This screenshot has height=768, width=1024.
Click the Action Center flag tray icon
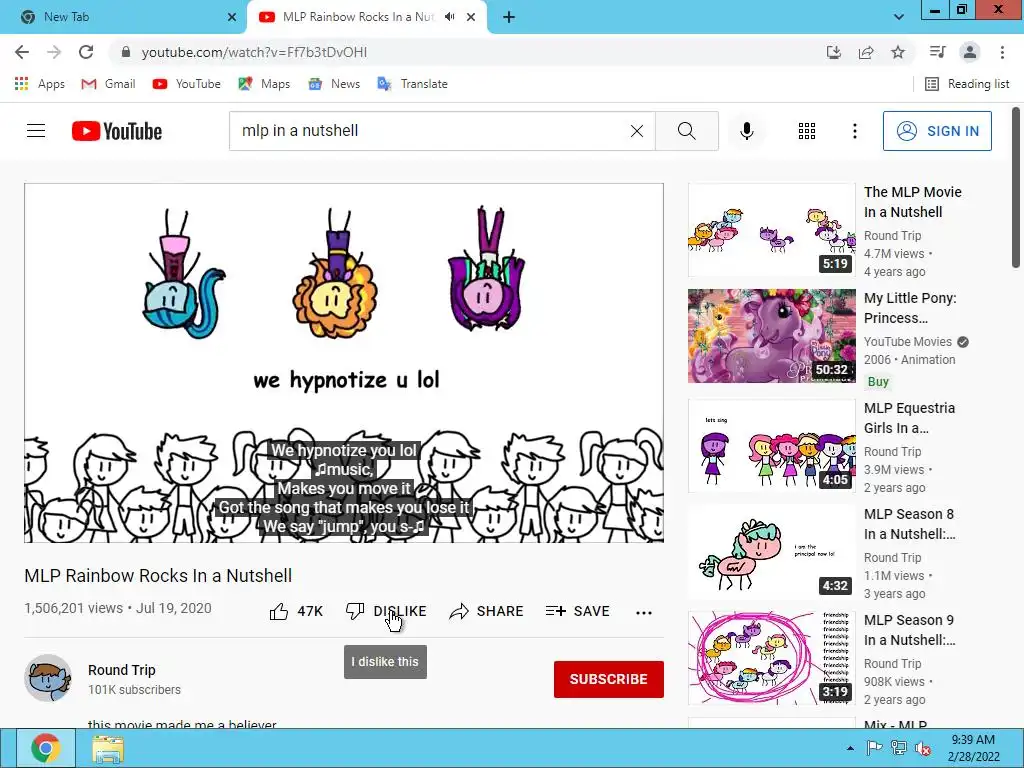click(874, 748)
